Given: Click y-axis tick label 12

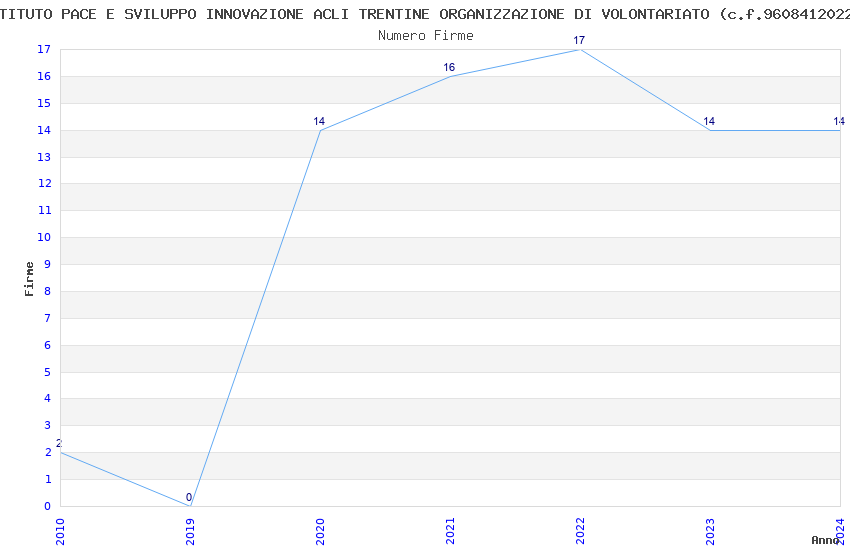Looking at the screenshot, I should click(x=44, y=183).
